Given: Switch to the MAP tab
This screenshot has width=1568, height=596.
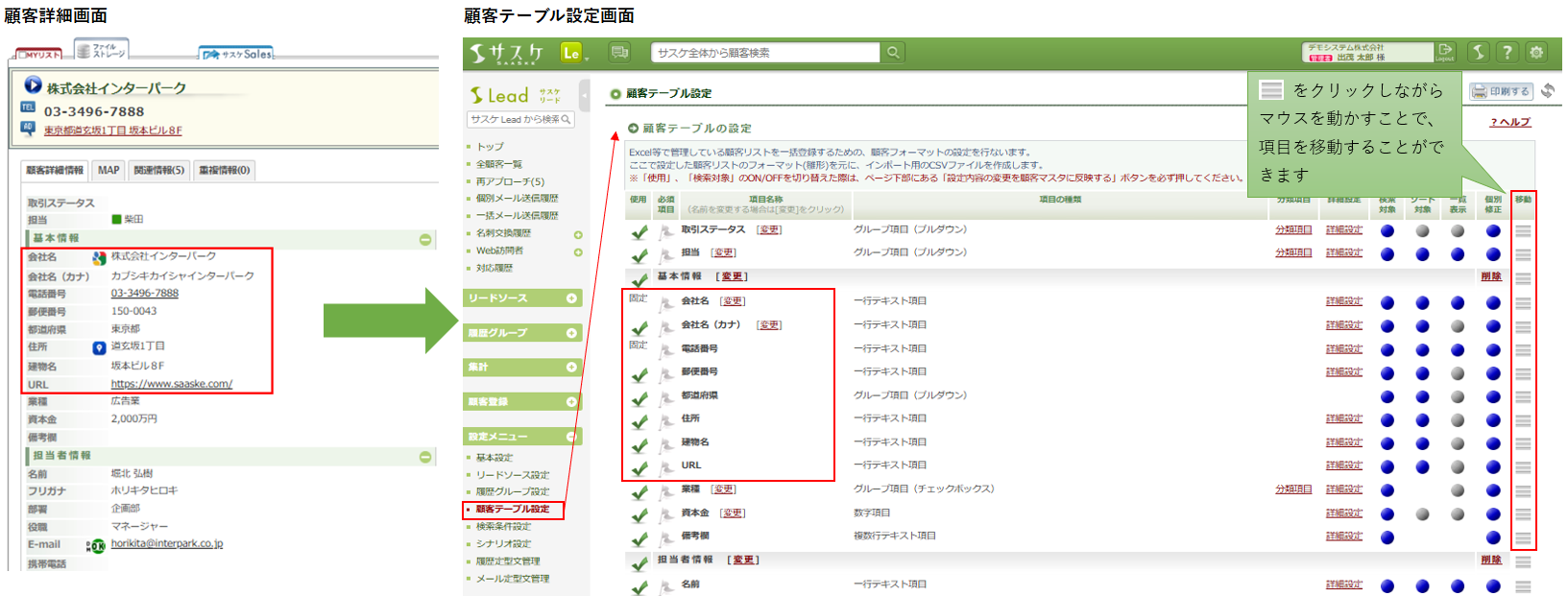Looking at the screenshot, I should [109, 171].
